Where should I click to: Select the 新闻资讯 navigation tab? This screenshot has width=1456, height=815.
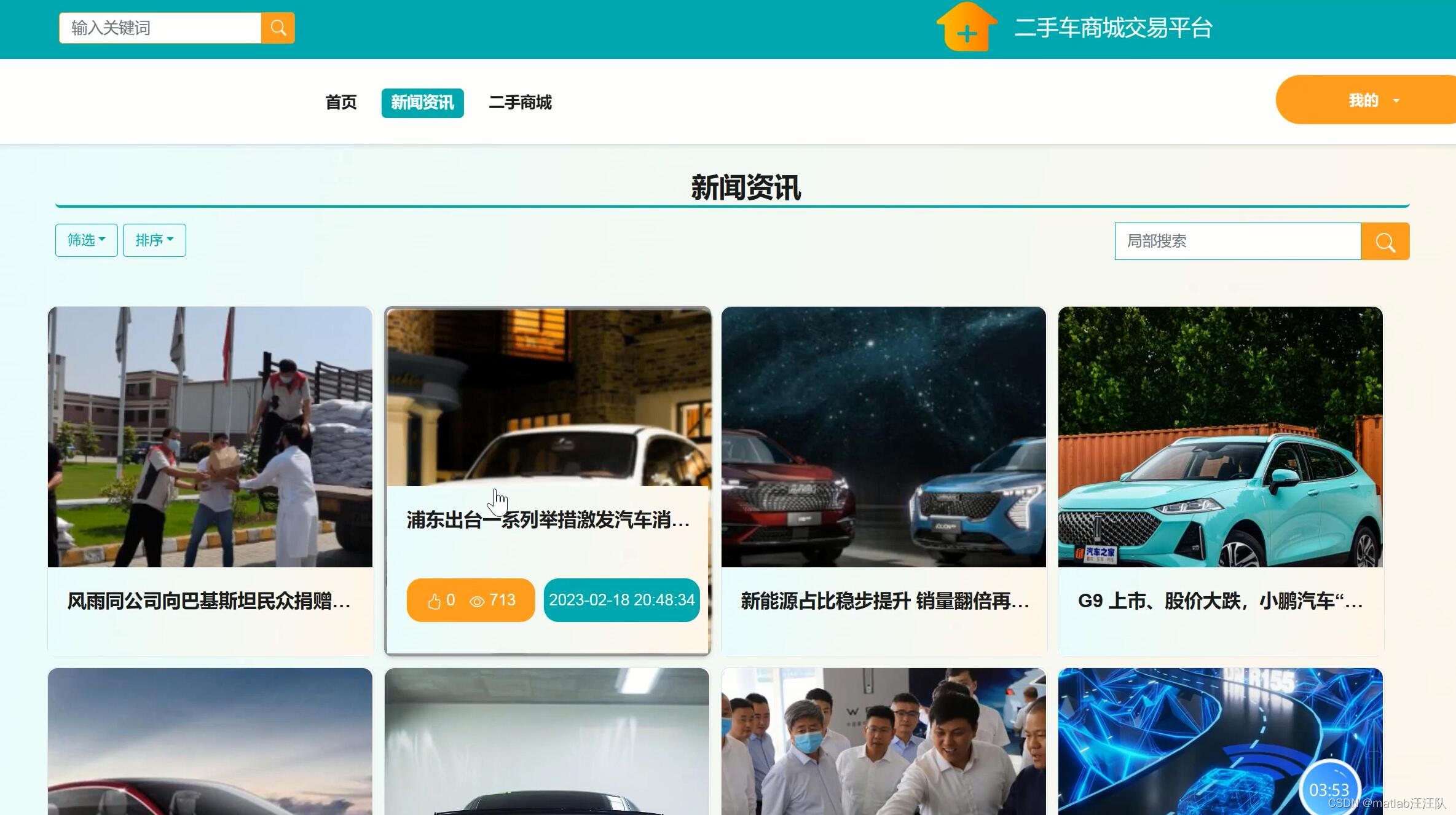[422, 103]
